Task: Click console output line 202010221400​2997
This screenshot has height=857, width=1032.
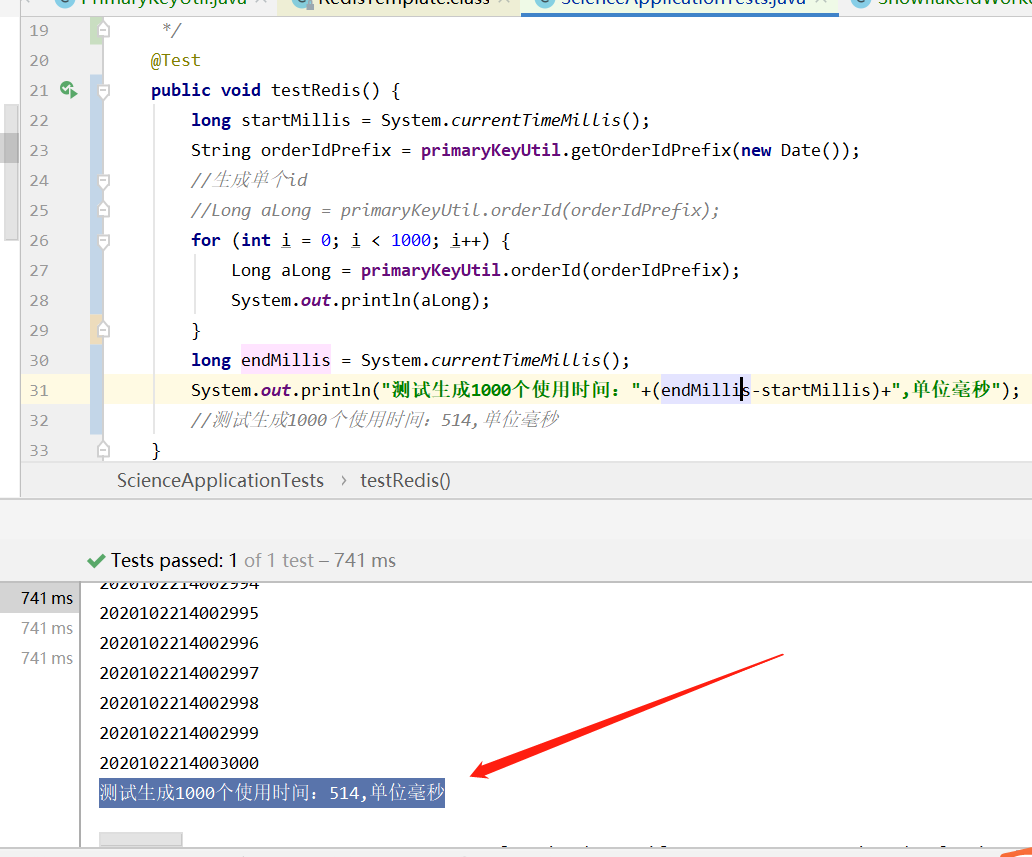Action: point(179,673)
